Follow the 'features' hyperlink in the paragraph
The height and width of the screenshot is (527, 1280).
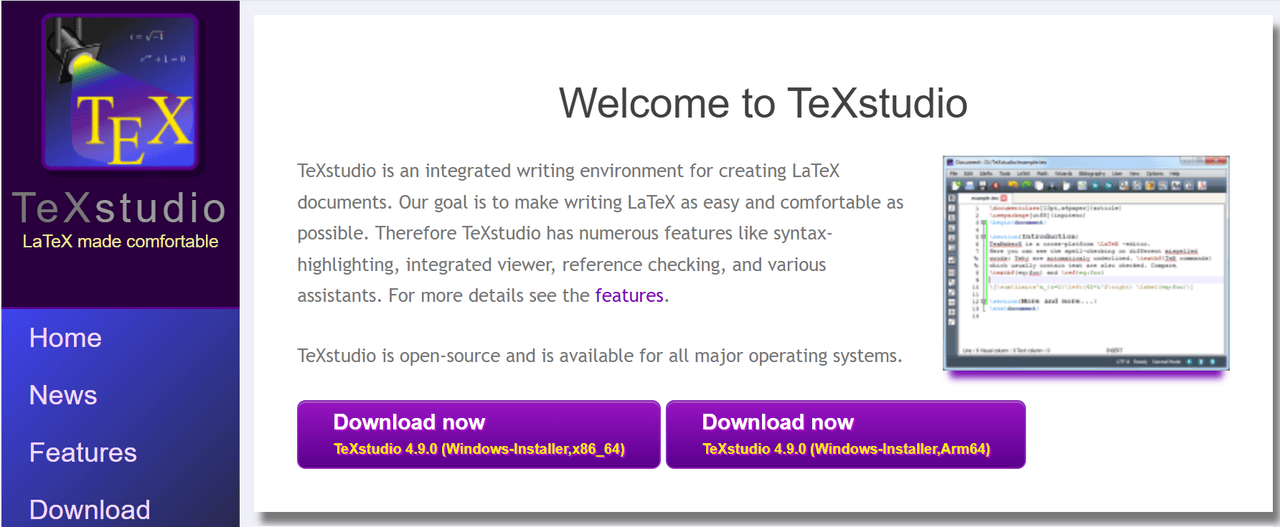(629, 295)
